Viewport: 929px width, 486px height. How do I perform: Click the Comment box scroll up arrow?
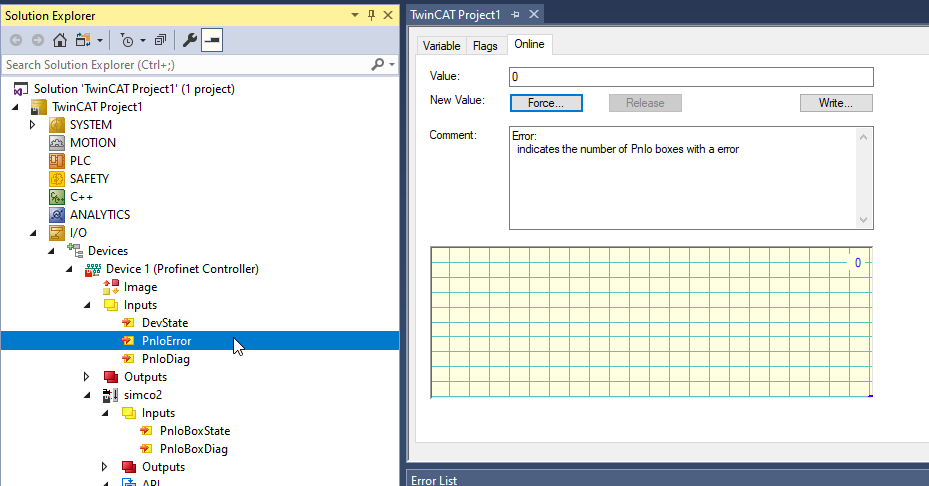(863, 137)
